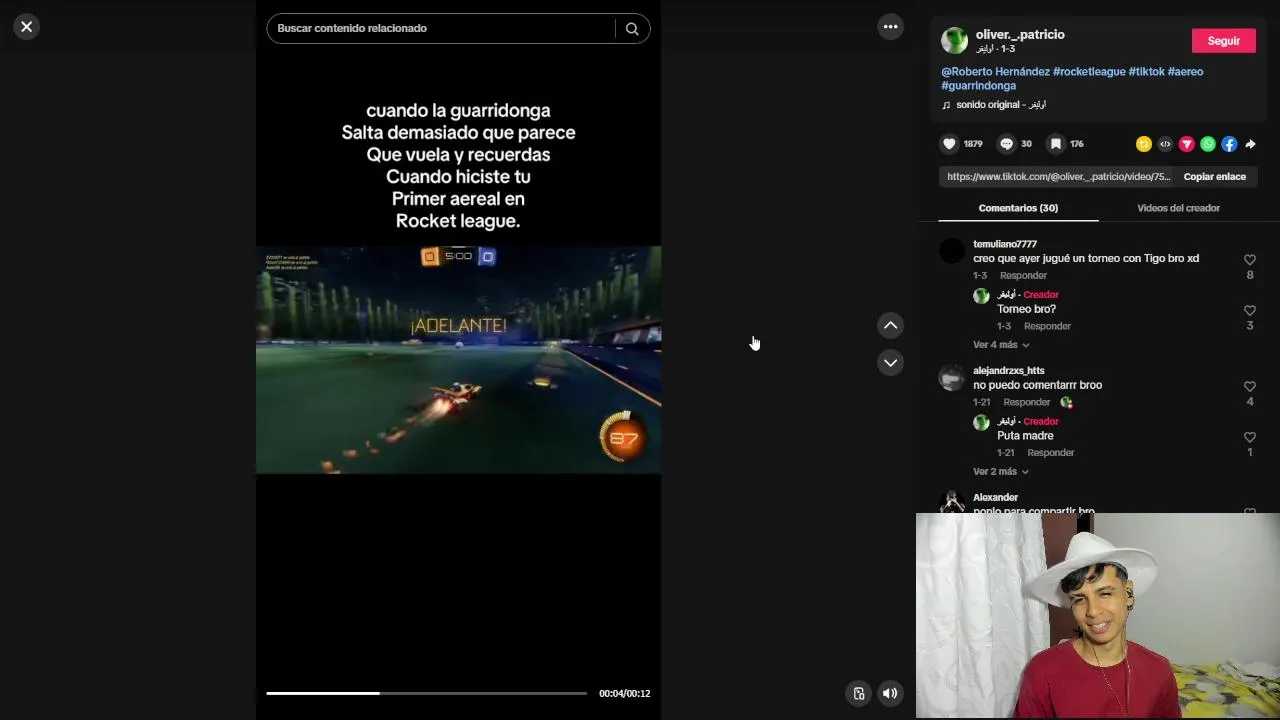
Task: Get embed code via code icon
Action: tap(1165, 144)
